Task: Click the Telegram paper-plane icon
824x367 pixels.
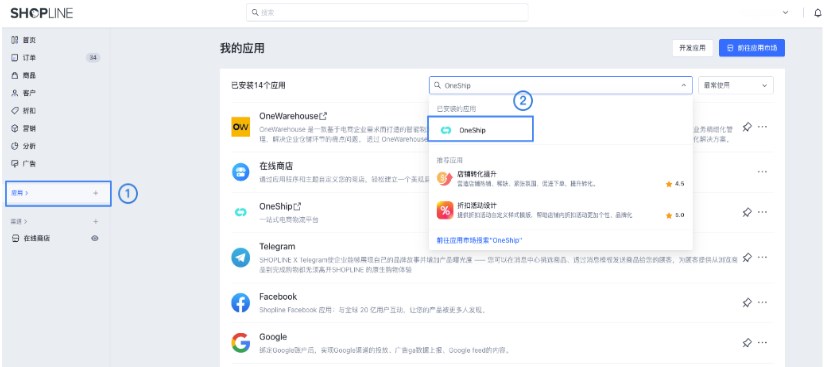Action: (x=241, y=258)
